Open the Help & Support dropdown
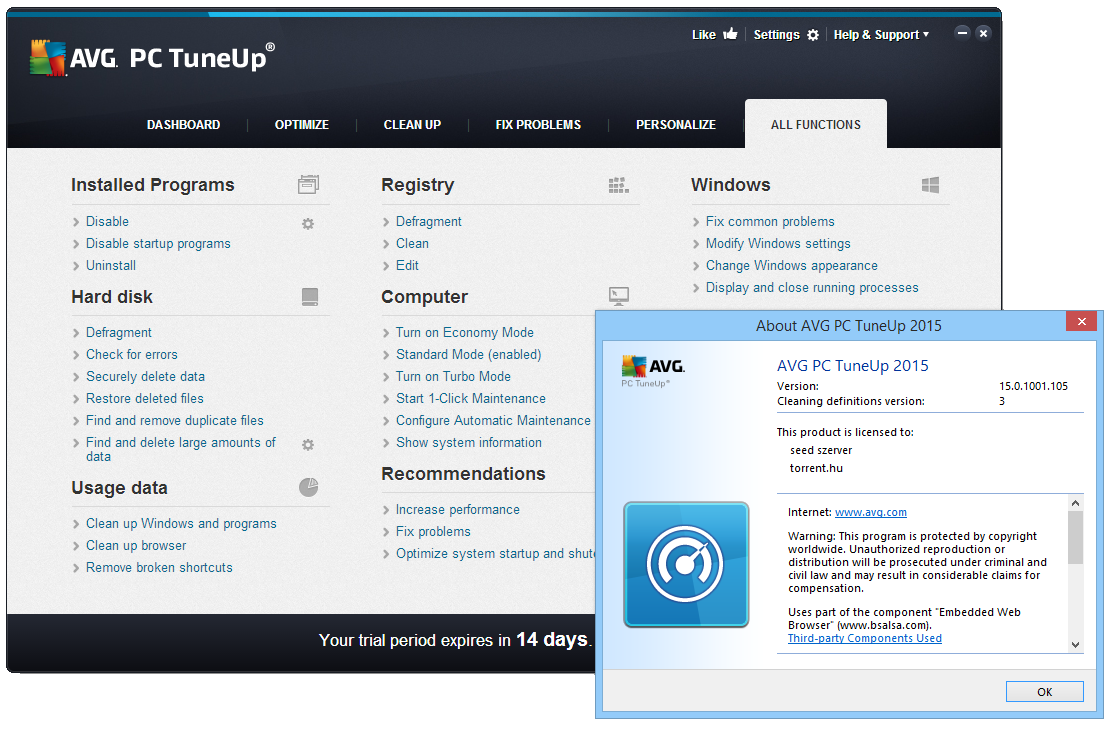This screenshot has width=1111, height=729. click(x=881, y=35)
